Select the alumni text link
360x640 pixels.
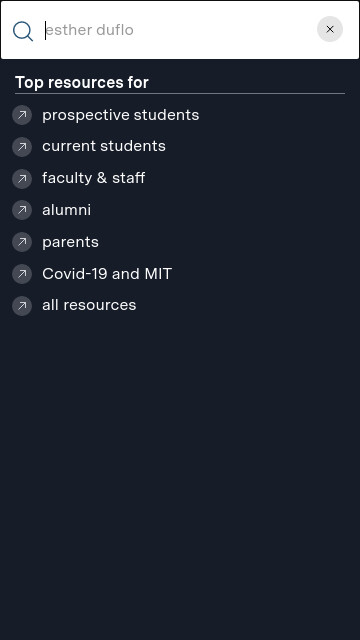(67, 210)
